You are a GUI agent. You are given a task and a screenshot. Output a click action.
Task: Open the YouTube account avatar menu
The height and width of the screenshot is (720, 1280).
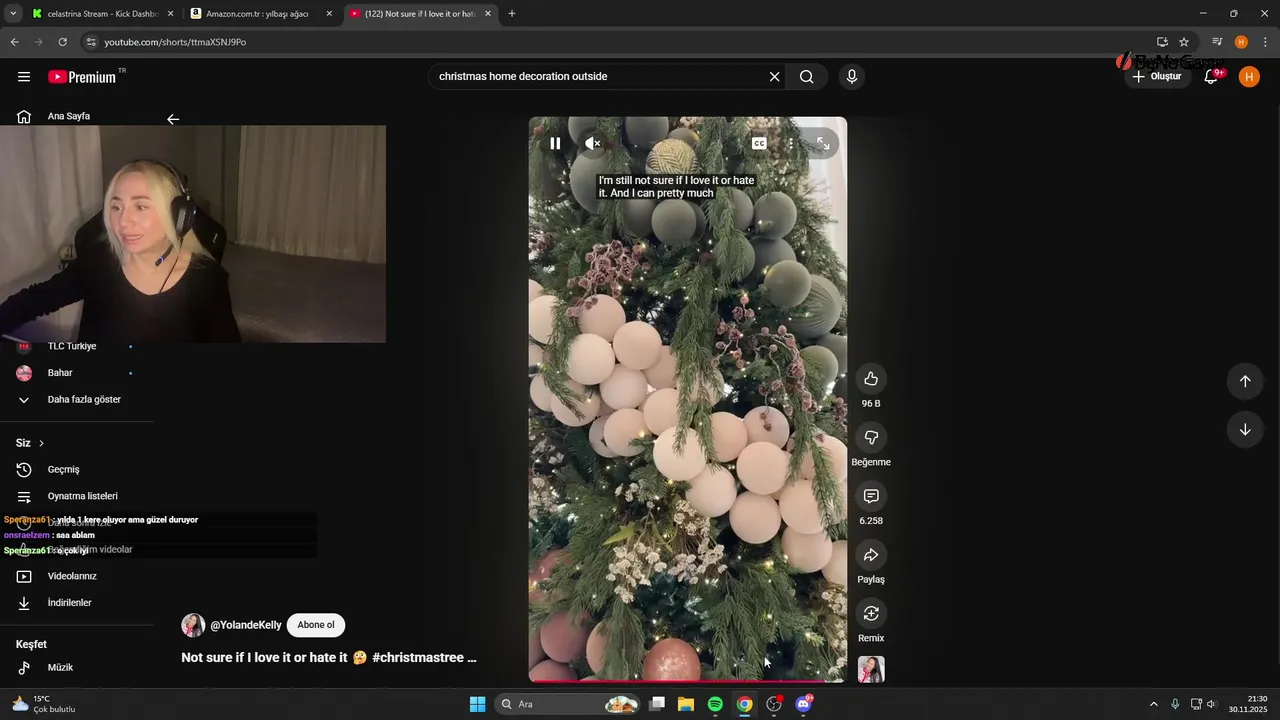tap(1249, 77)
